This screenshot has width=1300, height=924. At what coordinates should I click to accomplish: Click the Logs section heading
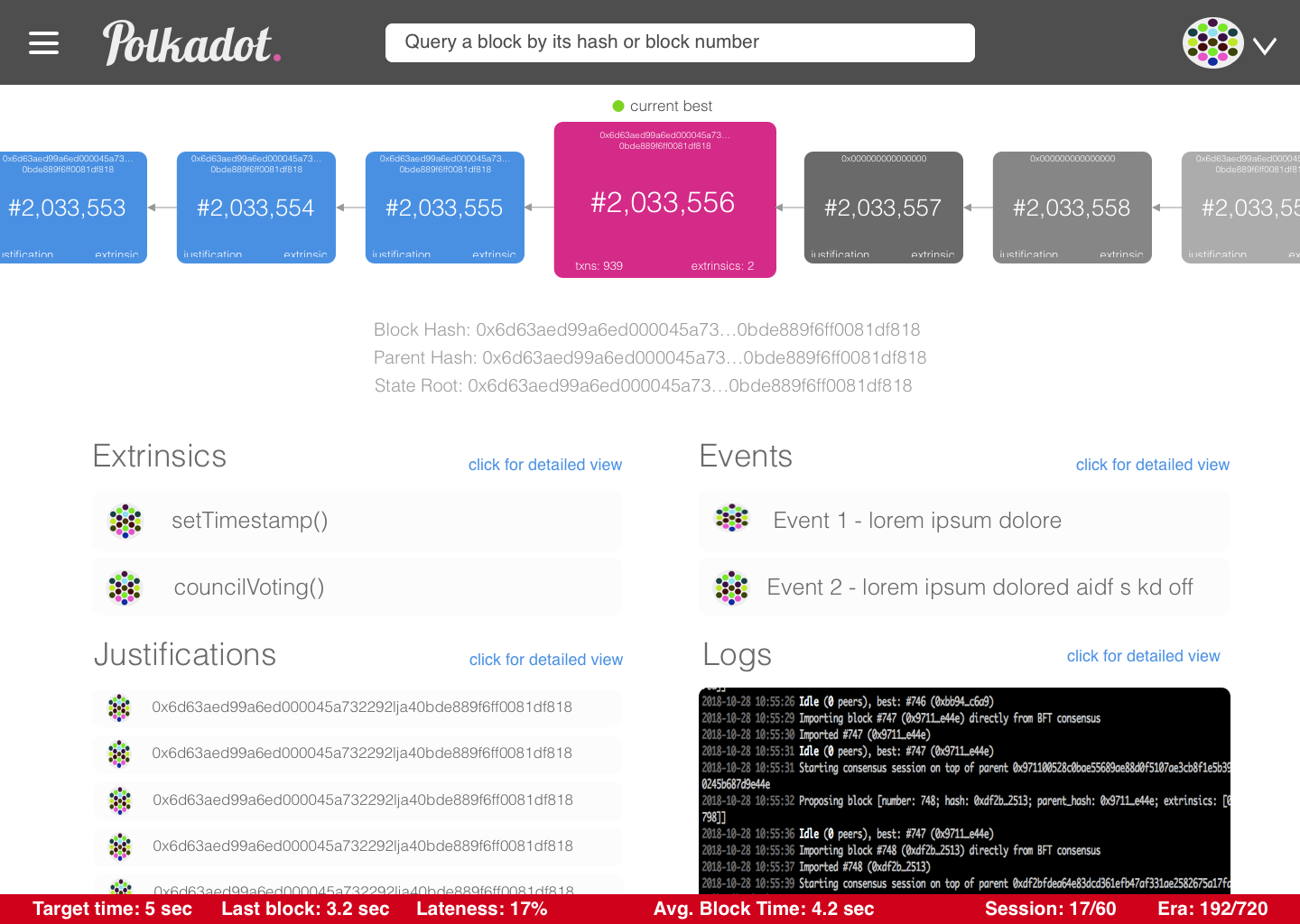pyautogui.click(x=738, y=656)
